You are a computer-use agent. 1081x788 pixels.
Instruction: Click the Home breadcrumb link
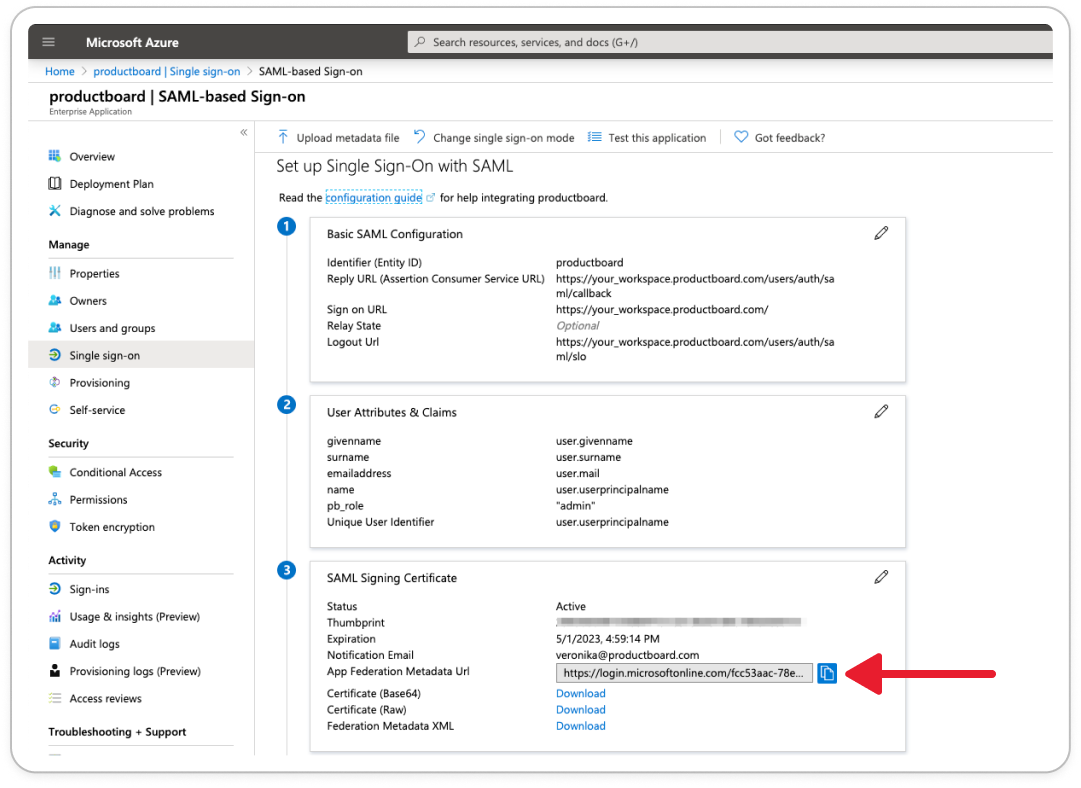pyautogui.click(x=59, y=71)
